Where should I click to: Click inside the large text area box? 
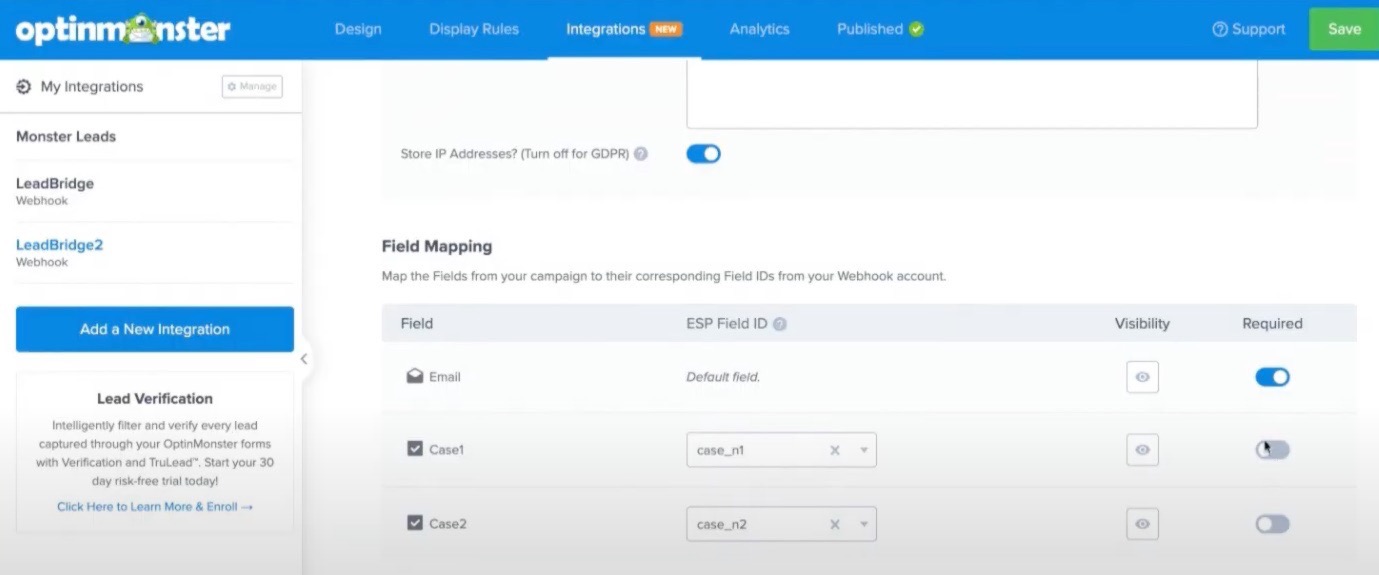click(x=971, y=94)
